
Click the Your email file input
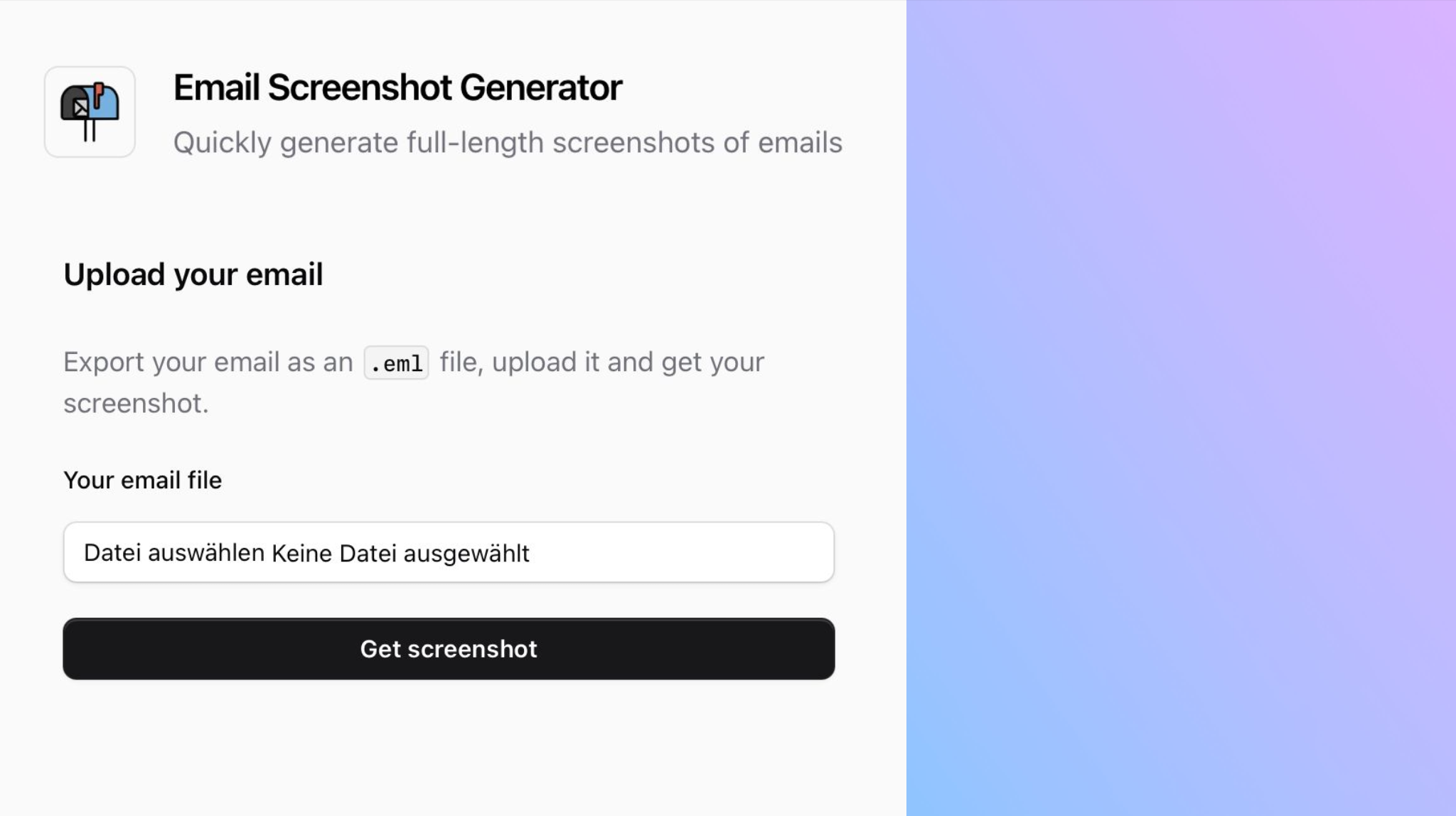(448, 552)
